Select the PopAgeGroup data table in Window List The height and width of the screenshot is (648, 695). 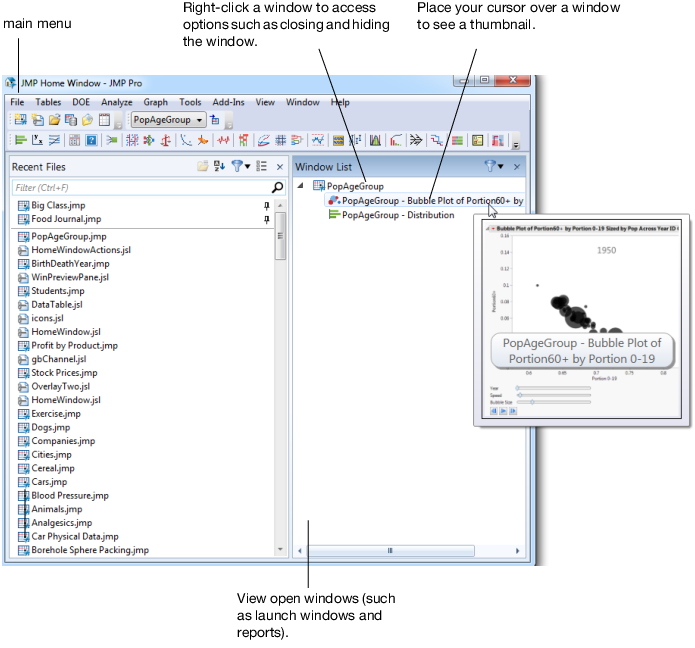[x=348, y=186]
